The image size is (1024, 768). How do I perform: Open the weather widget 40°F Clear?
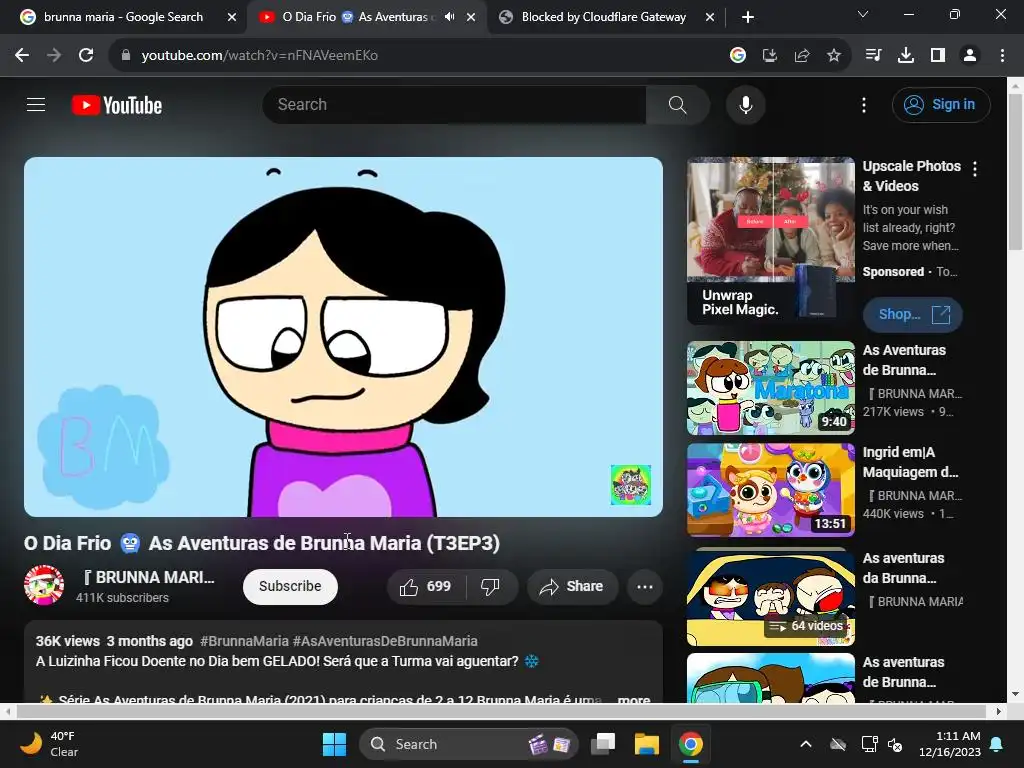click(49, 744)
